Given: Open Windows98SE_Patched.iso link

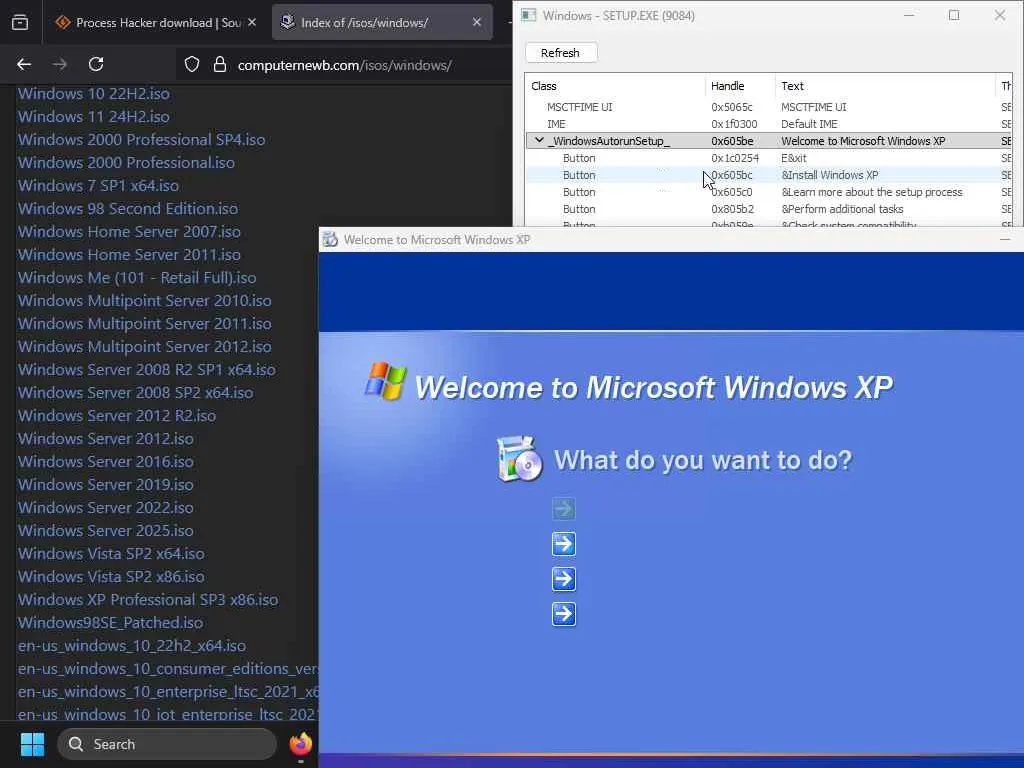Looking at the screenshot, I should 110,622.
